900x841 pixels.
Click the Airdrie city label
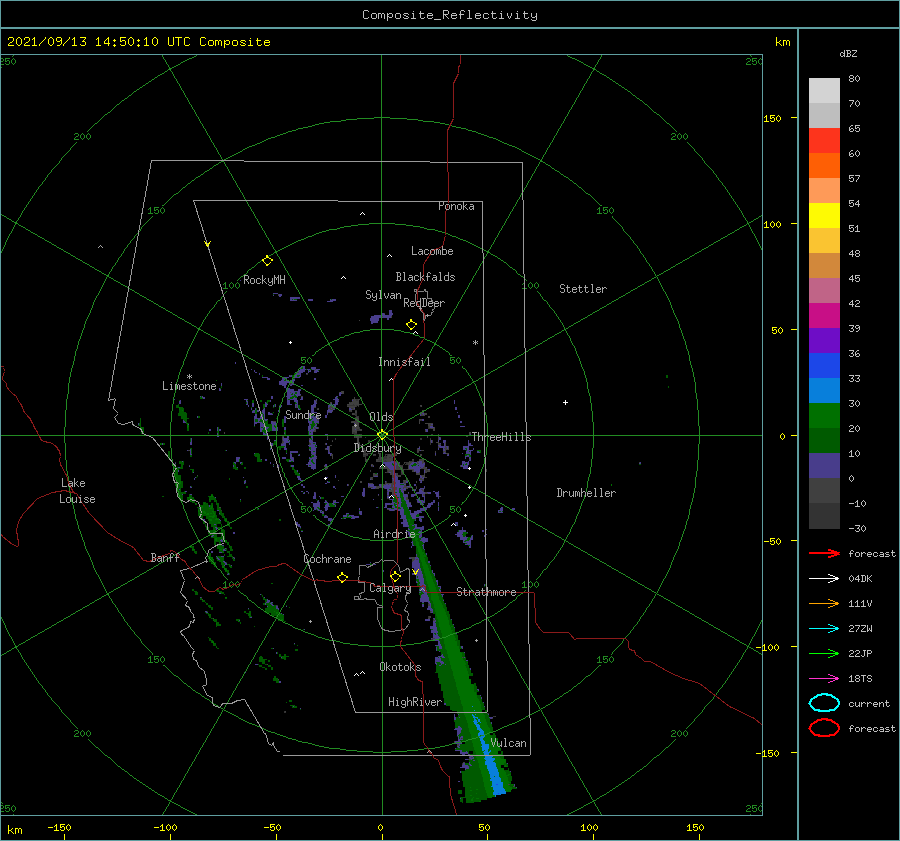tap(394, 534)
